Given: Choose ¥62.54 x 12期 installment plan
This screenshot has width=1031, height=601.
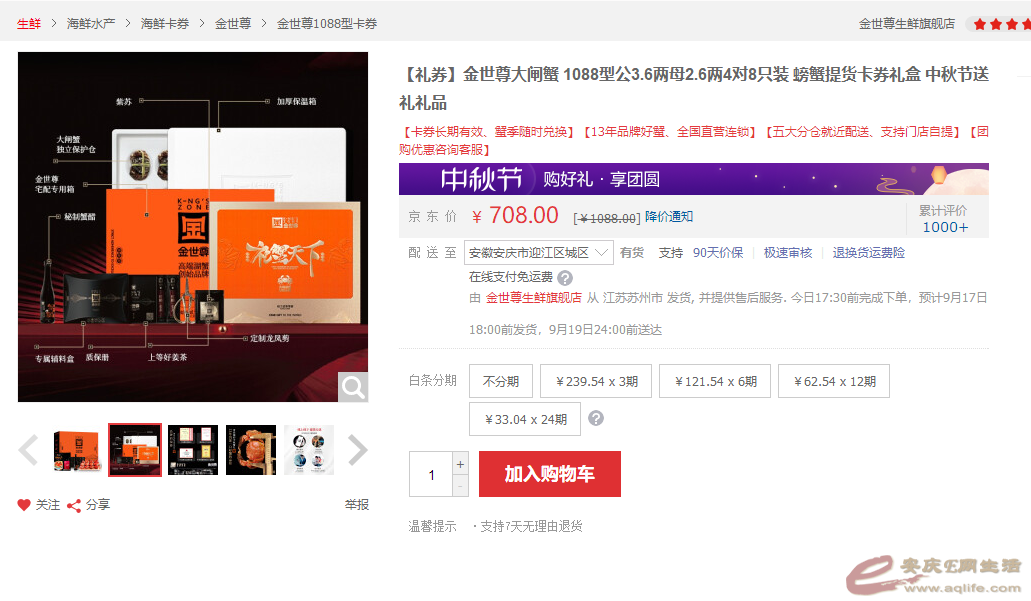Looking at the screenshot, I should [834, 381].
